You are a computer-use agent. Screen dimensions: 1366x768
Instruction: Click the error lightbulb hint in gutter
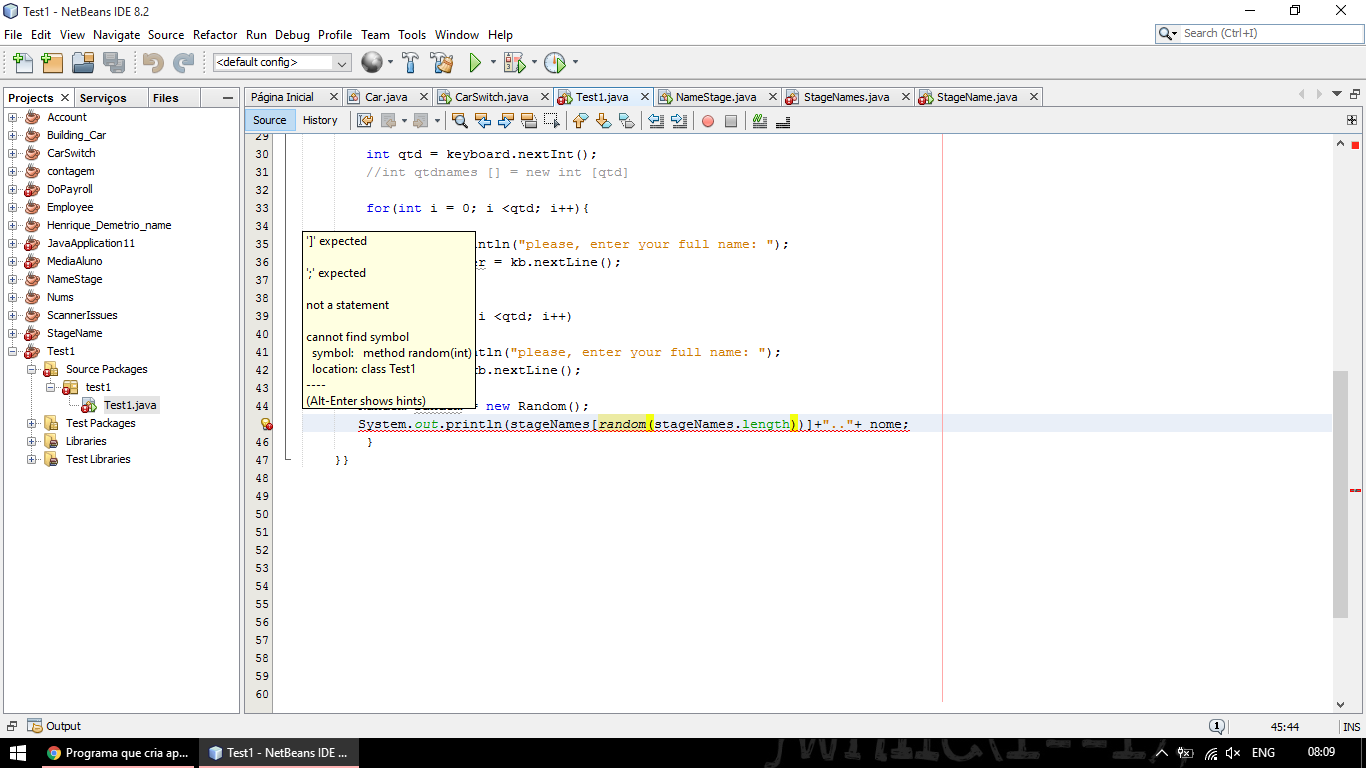pyautogui.click(x=266, y=424)
